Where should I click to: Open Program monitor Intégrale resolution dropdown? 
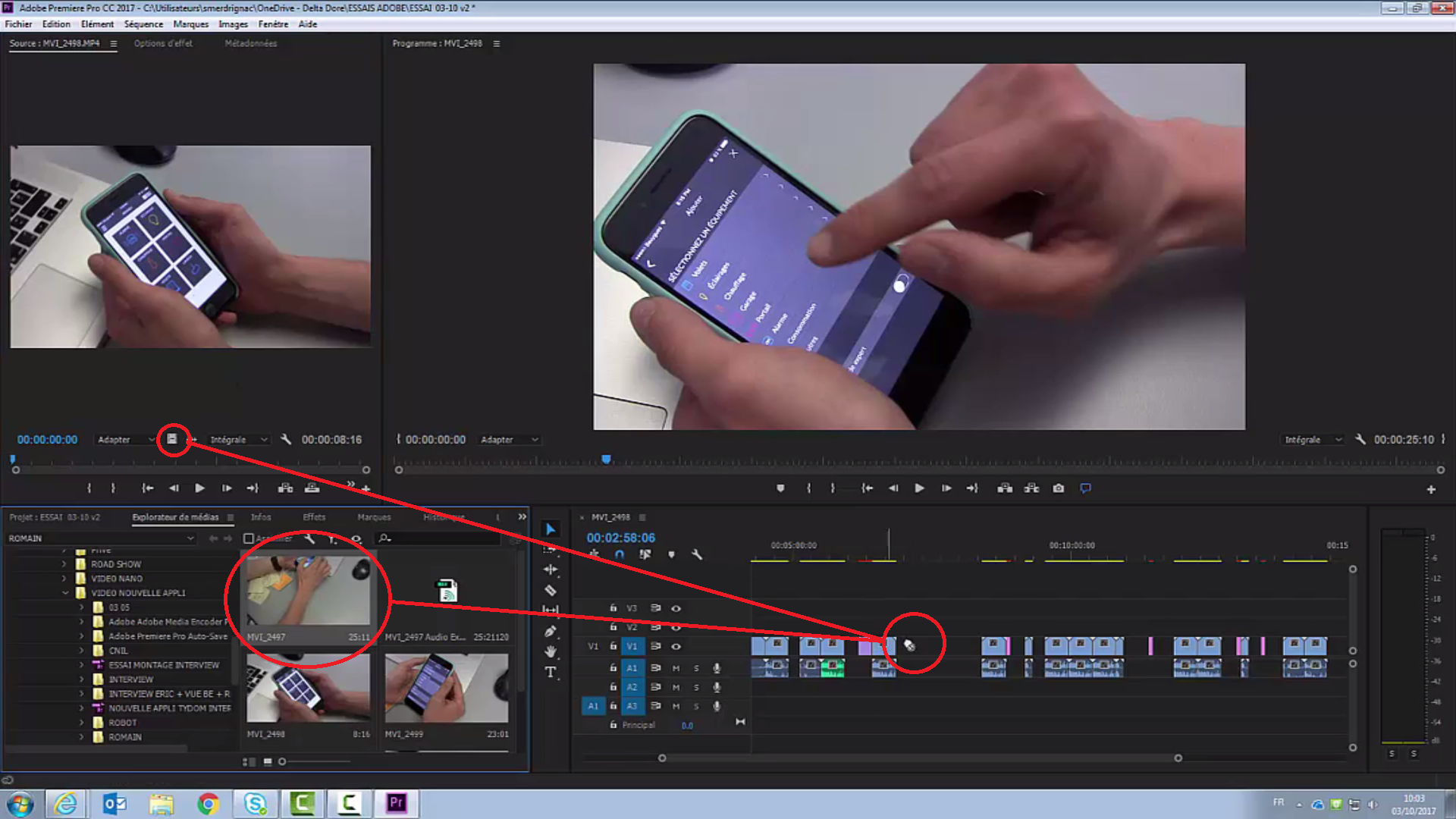coord(1313,440)
